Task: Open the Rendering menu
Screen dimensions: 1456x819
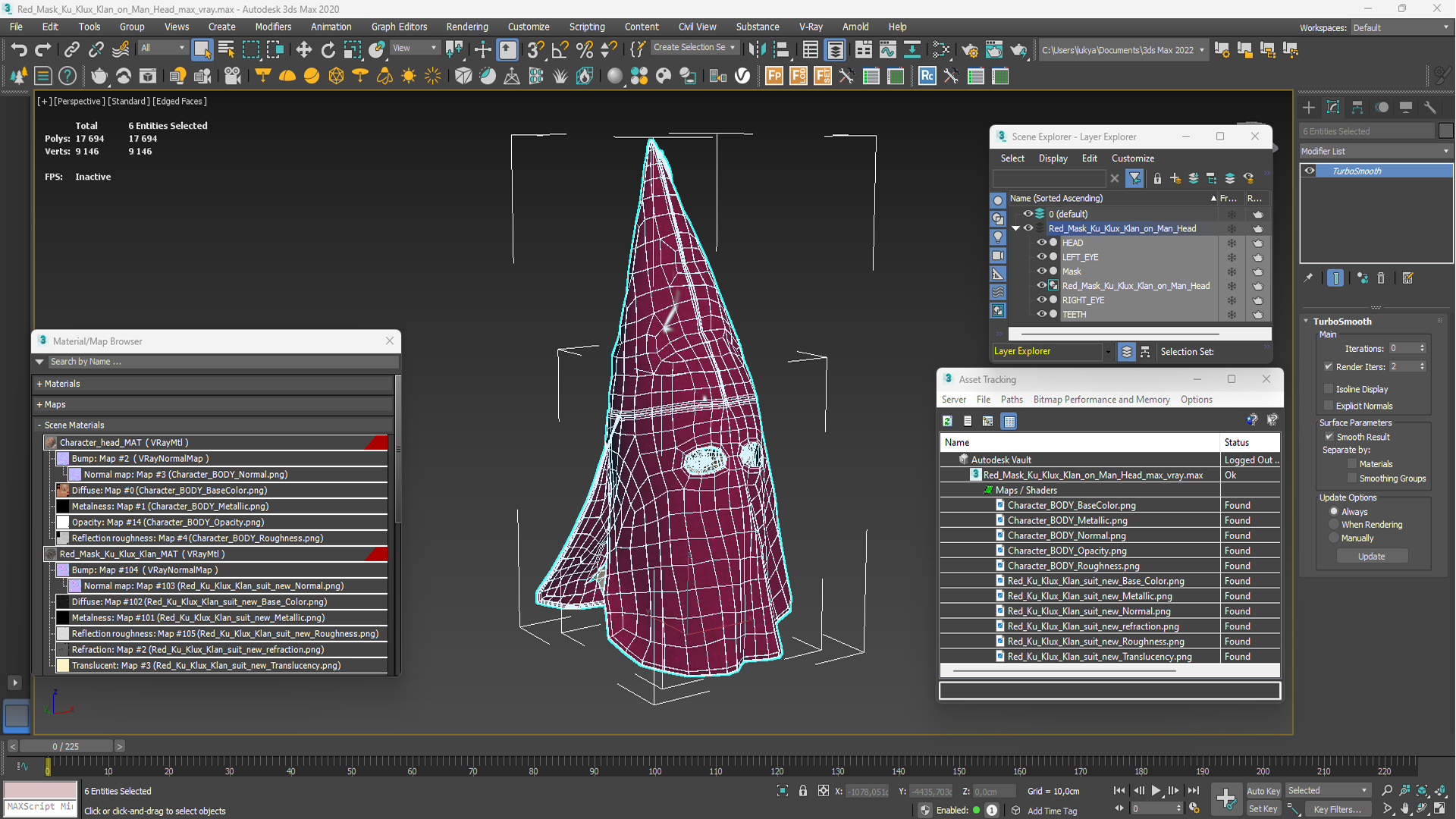Action: 466,27
